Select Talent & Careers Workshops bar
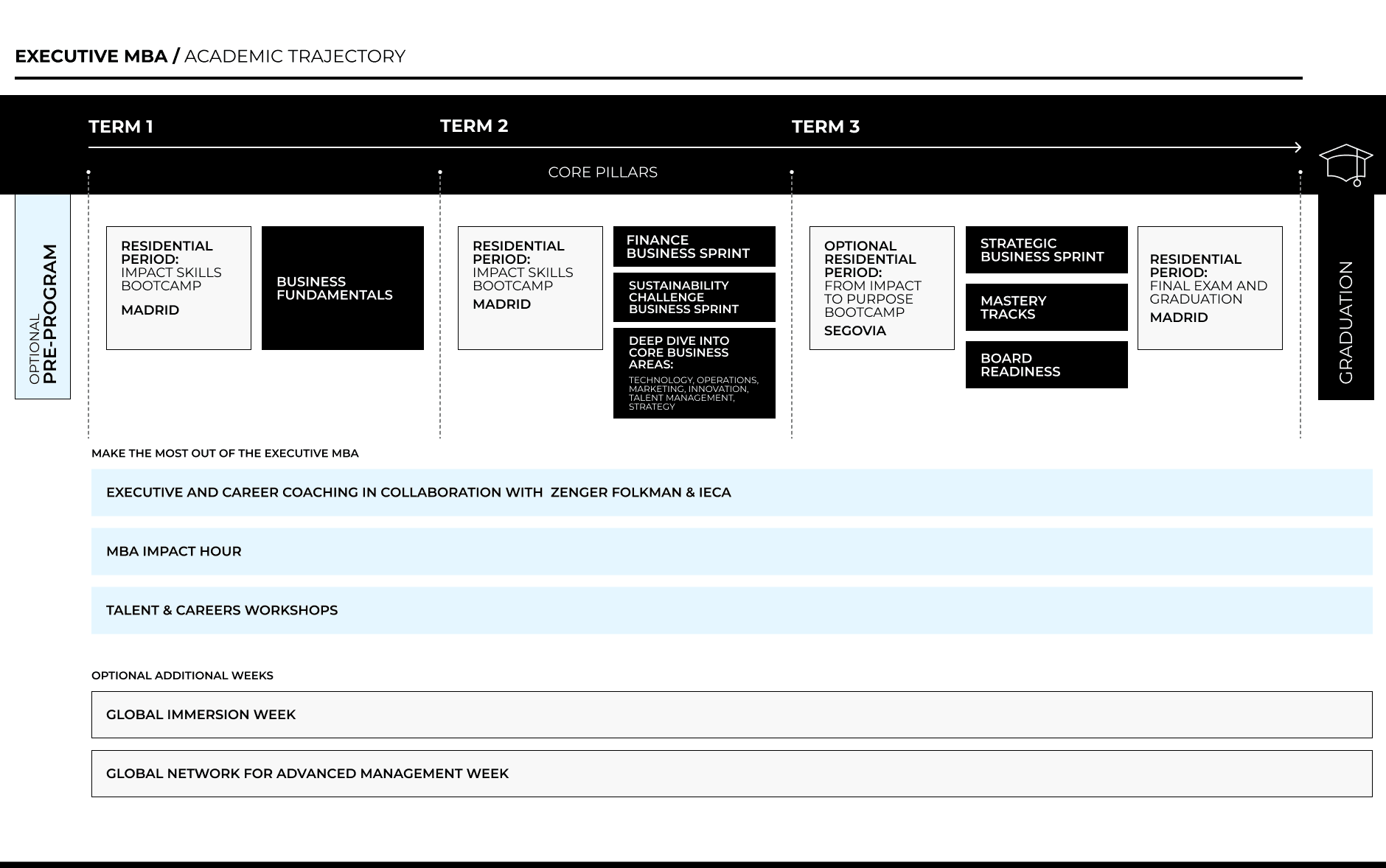 [x=731, y=610]
